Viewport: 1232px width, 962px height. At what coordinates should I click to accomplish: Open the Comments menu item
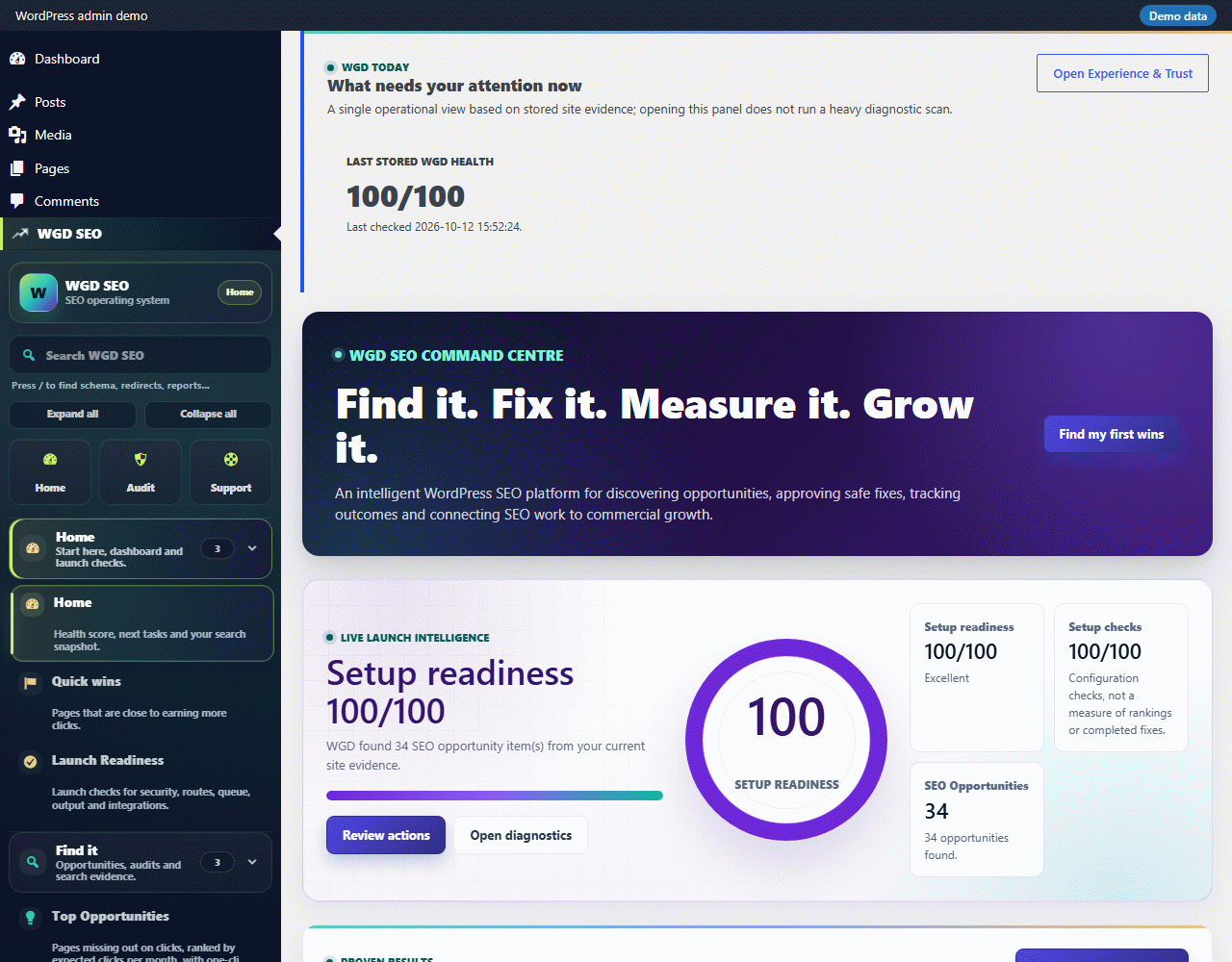(141, 201)
